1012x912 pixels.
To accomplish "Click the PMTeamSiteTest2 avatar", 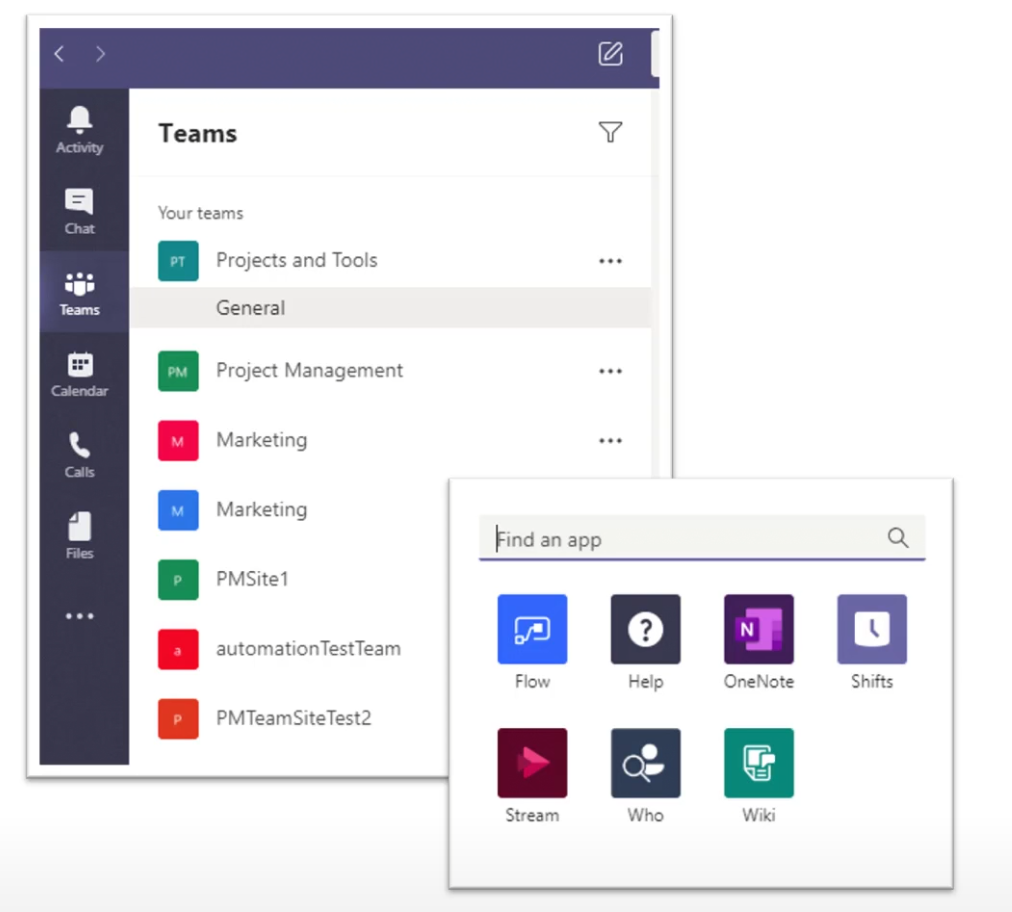I will [x=178, y=719].
